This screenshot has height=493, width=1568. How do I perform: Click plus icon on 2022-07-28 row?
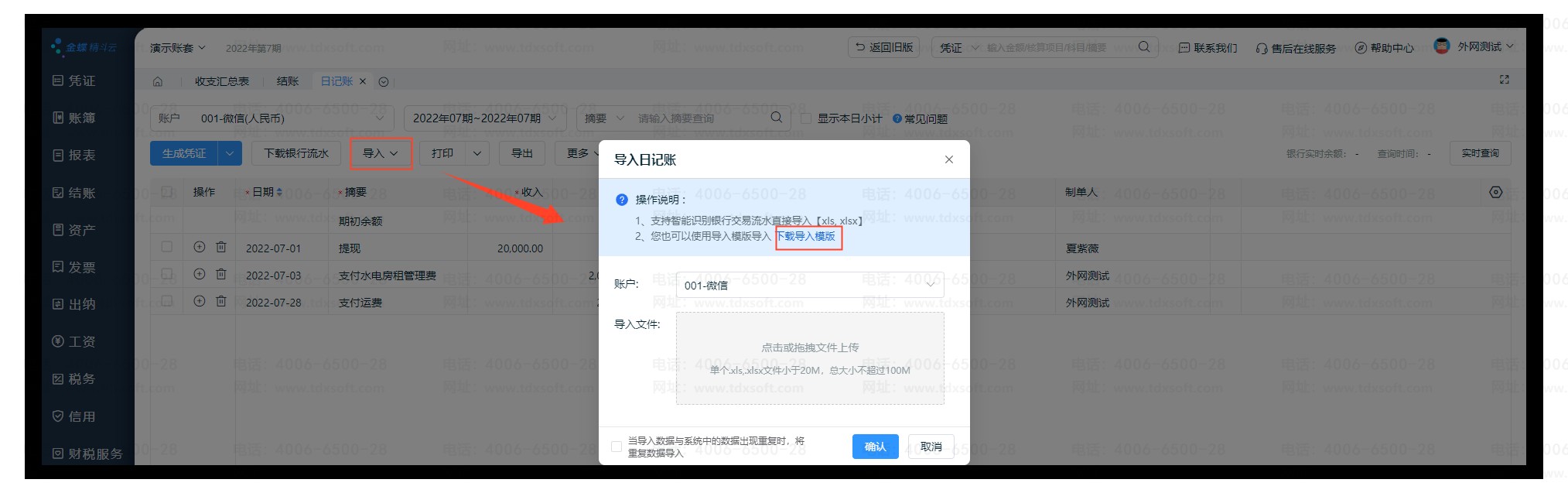click(199, 301)
